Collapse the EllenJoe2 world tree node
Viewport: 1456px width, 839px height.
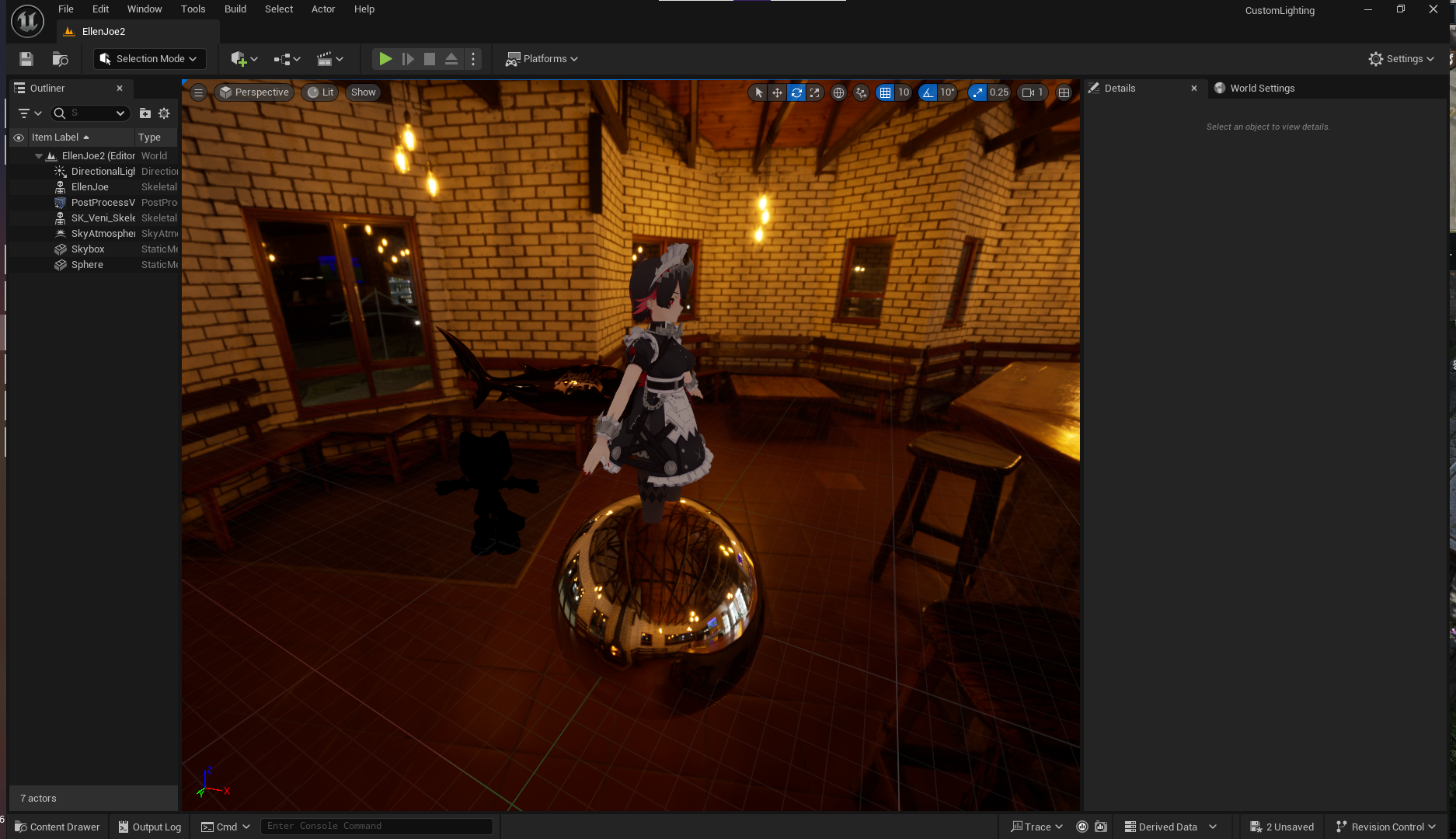[39, 156]
